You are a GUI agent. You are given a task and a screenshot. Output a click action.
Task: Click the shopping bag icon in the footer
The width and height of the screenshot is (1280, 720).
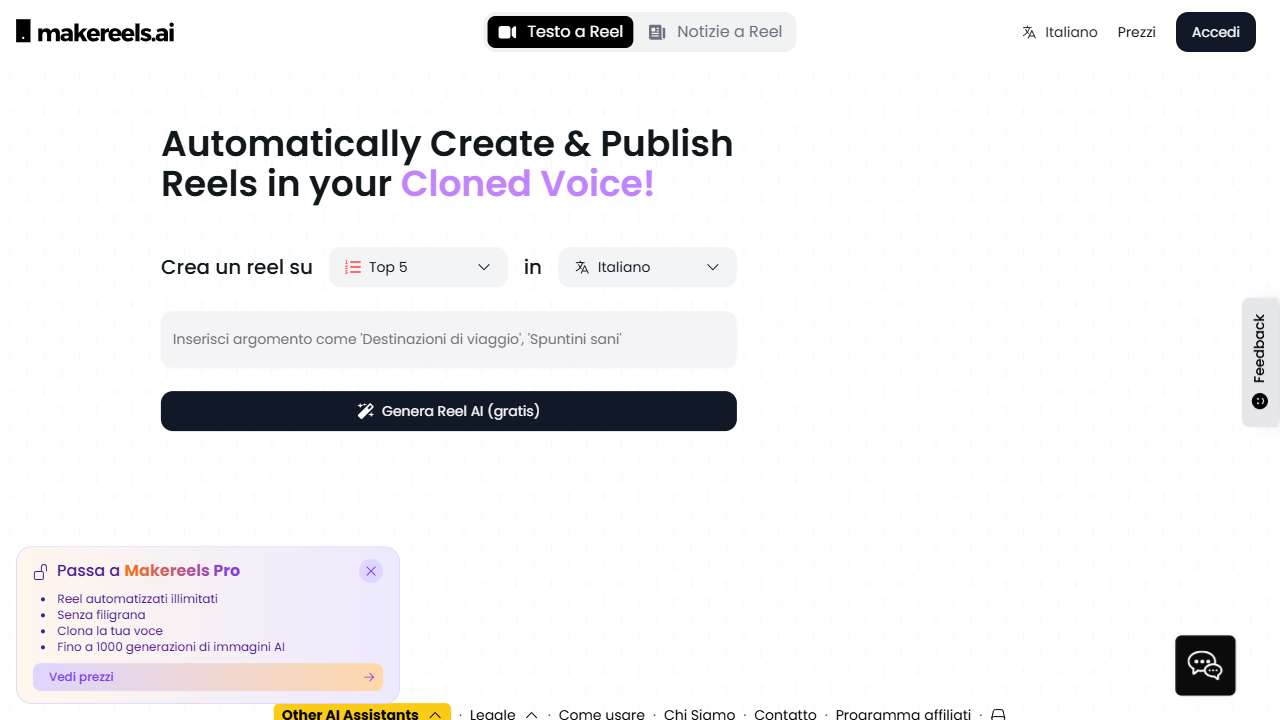click(998, 713)
